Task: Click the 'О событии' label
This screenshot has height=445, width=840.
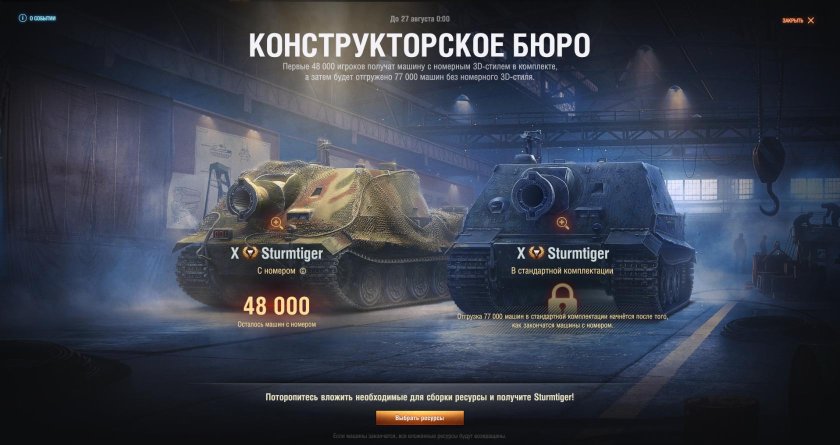Action: 42,18
